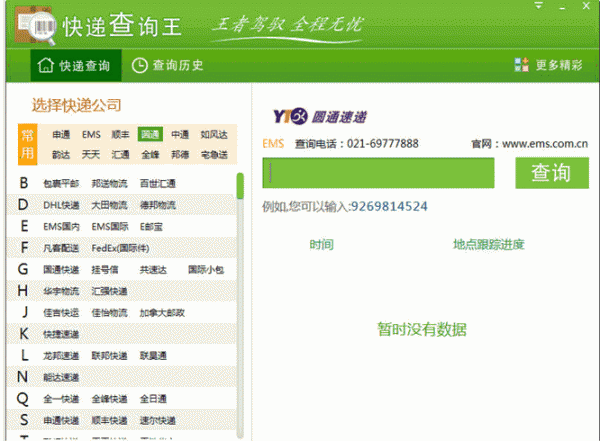Choose 能达速递 in row N
This screenshot has width=600, height=441.
tap(61, 377)
